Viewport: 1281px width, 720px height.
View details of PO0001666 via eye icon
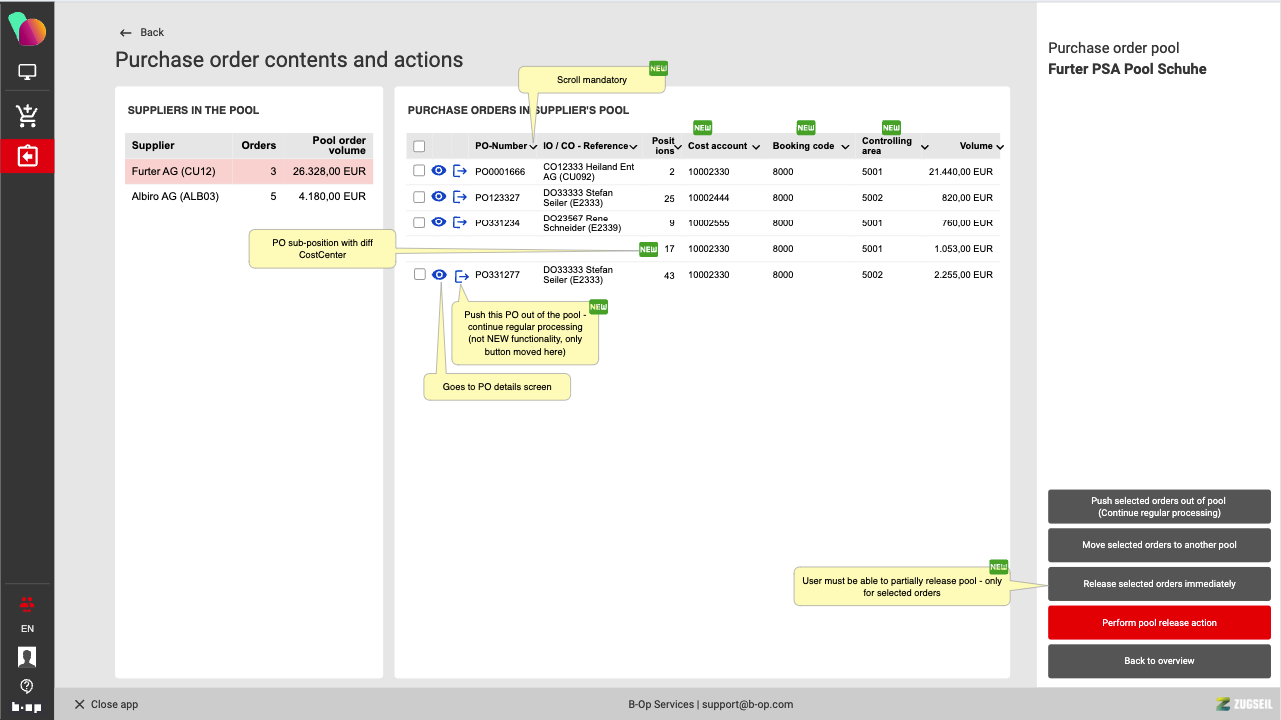(x=438, y=171)
